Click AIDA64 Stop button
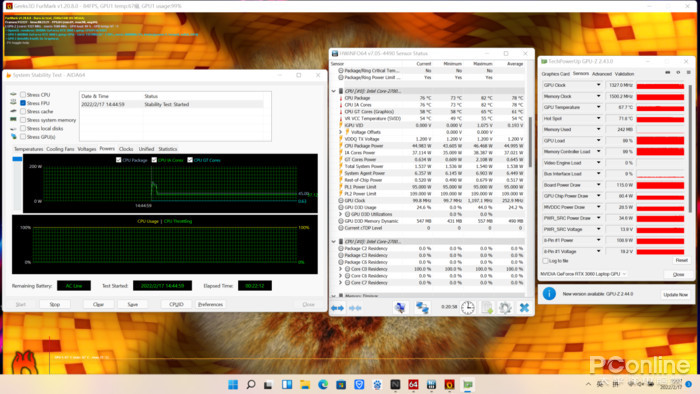This screenshot has width=700, height=394. coord(54,304)
